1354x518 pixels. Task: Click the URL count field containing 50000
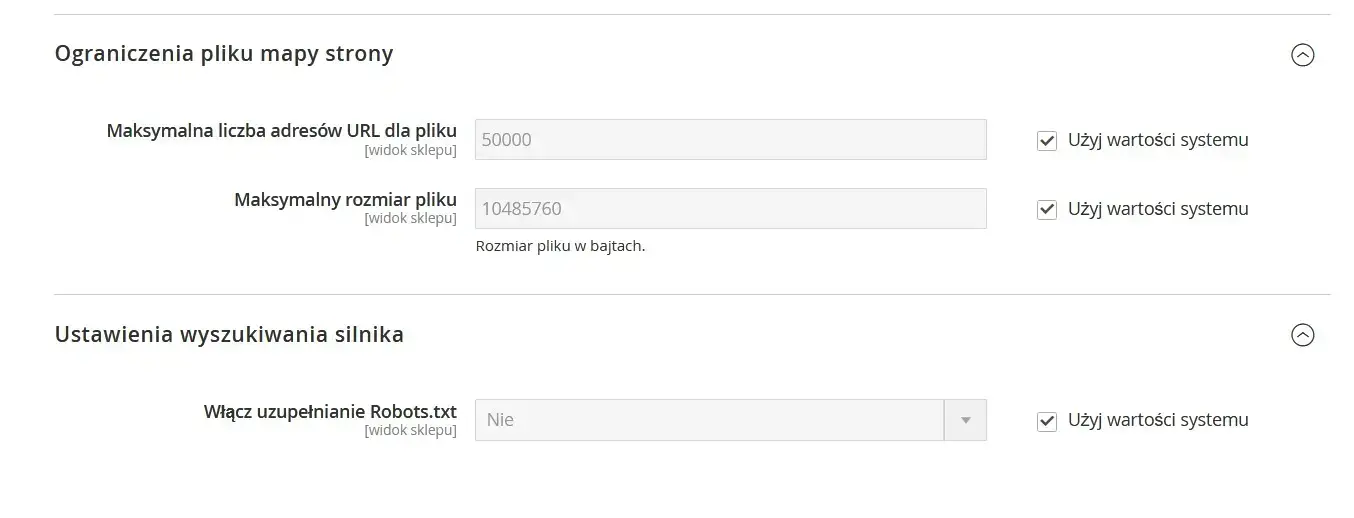pyautogui.click(x=730, y=140)
